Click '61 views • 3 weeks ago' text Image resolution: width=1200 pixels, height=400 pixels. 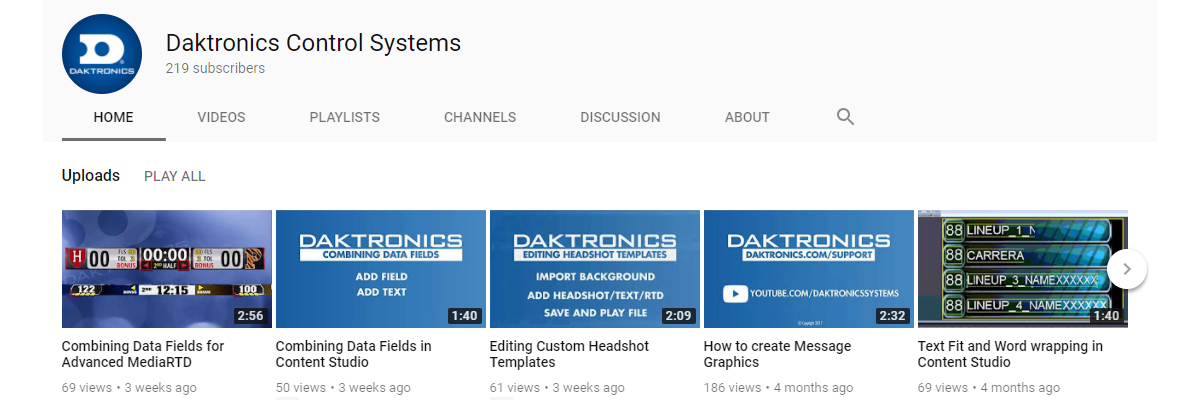pos(557,387)
